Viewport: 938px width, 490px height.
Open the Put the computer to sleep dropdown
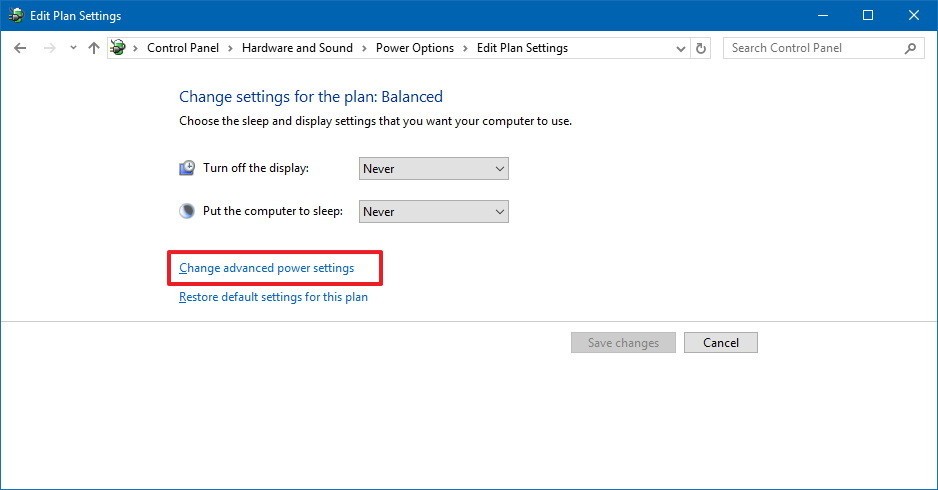click(433, 212)
